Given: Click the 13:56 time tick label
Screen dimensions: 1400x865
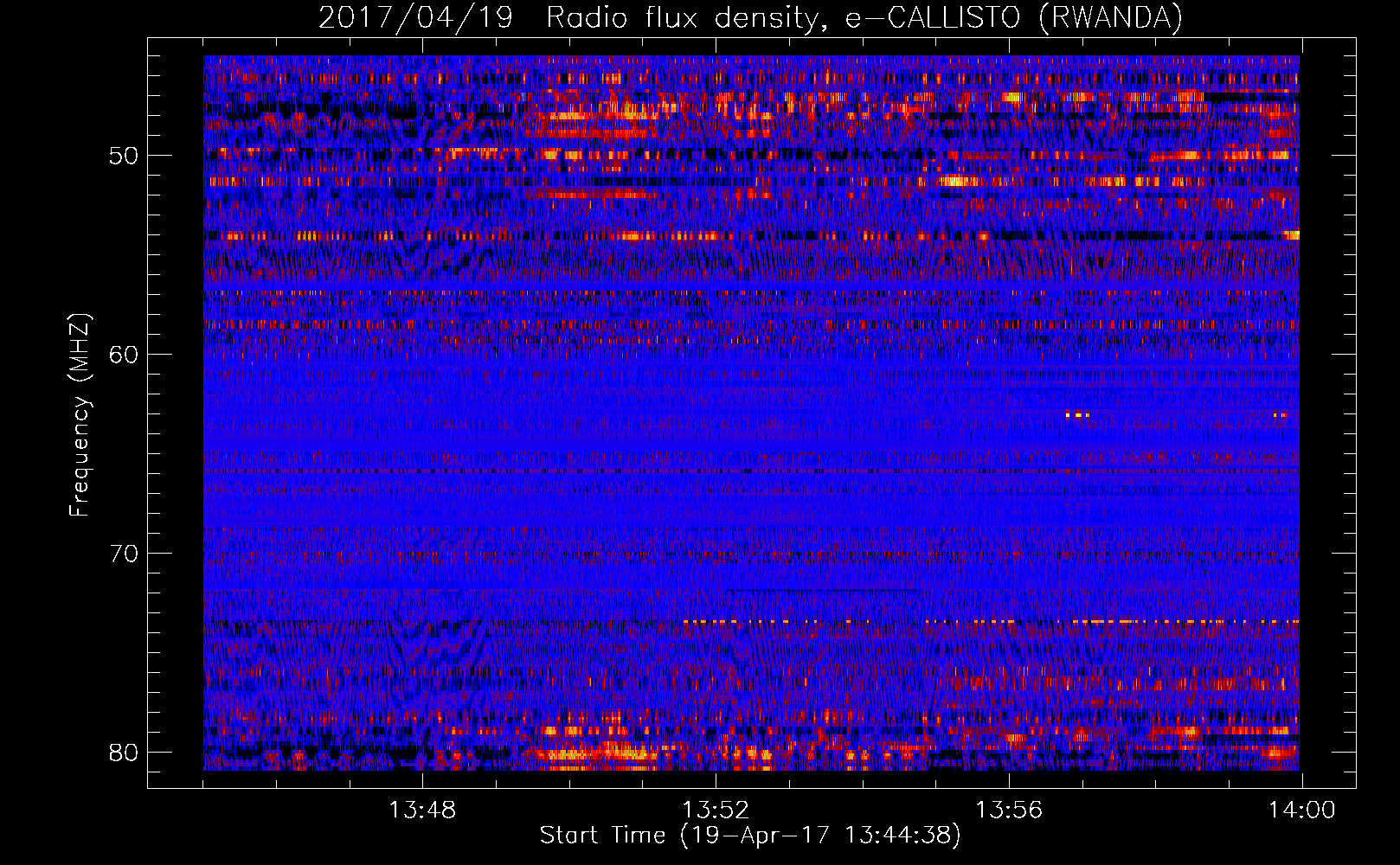Looking at the screenshot, I should (x=1009, y=811).
